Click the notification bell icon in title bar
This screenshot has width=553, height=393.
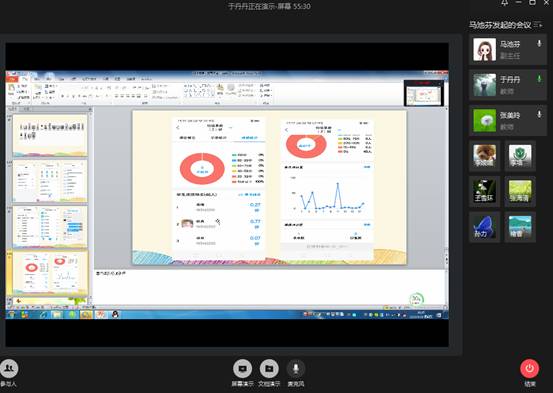[x=505, y=3]
